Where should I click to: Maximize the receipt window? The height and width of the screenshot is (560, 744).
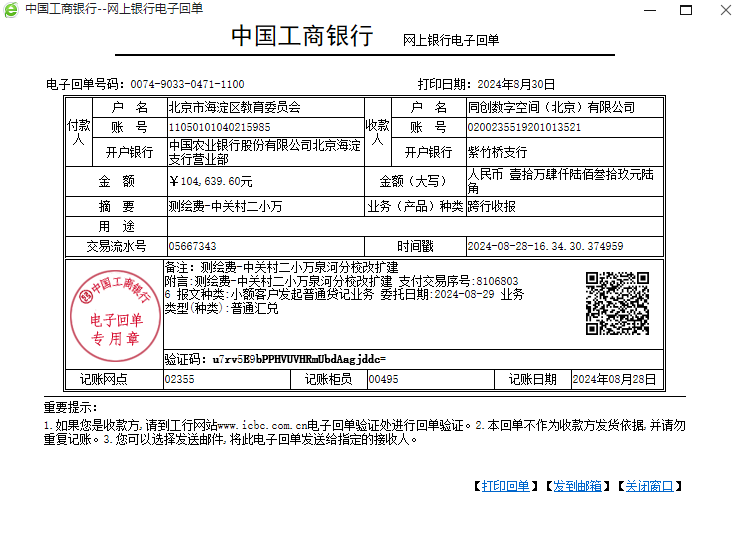[686, 10]
